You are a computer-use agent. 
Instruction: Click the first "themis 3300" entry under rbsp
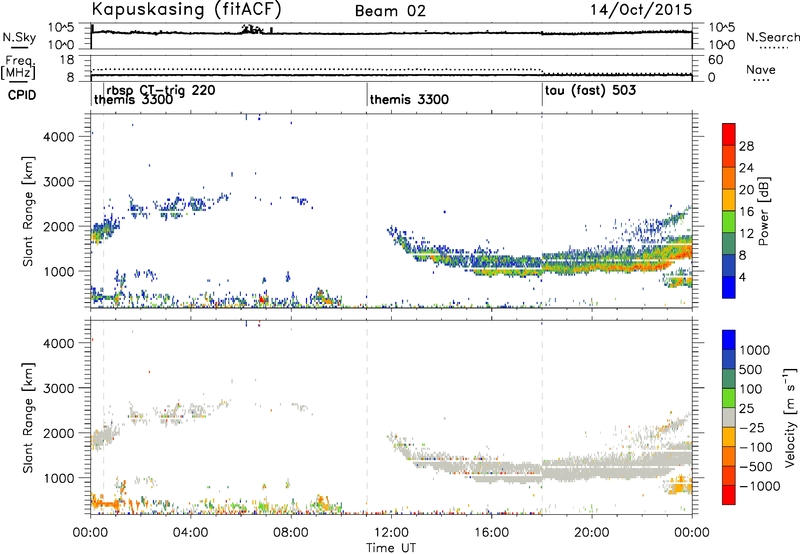(134, 100)
